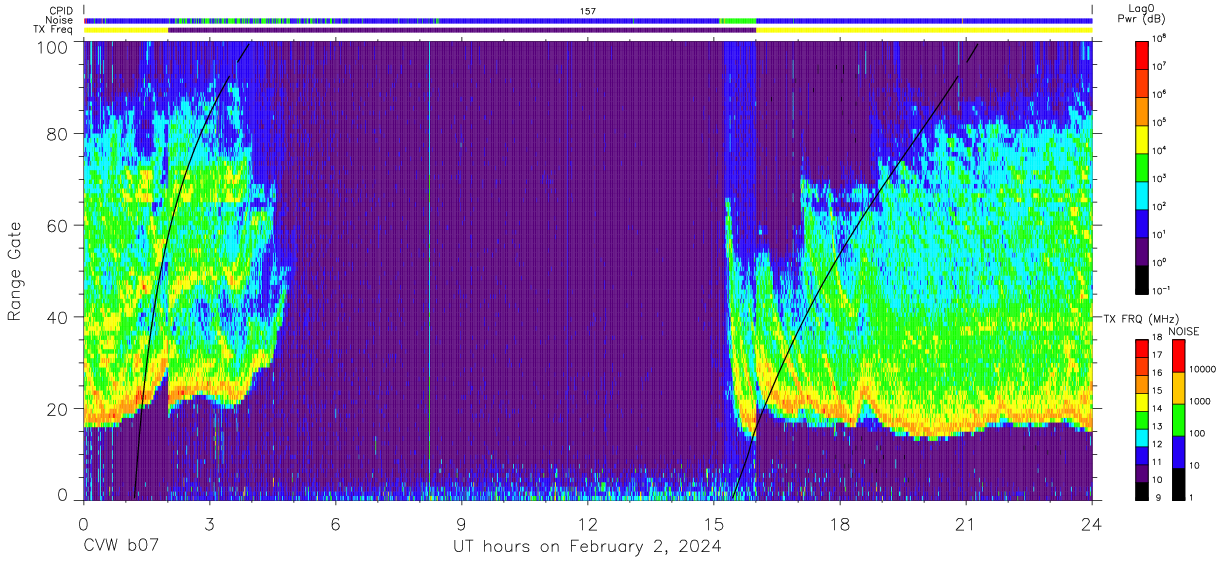Click the 'Range Gate' y-axis title
This screenshot has height=567, width=1228.
click(x=15, y=271)
